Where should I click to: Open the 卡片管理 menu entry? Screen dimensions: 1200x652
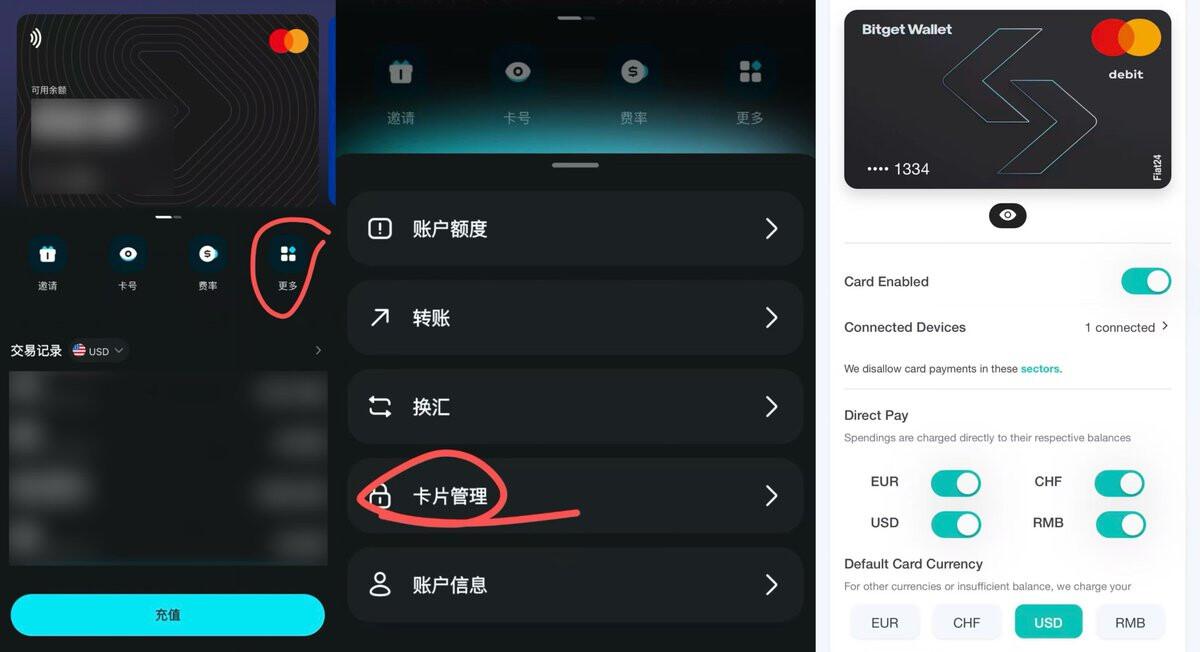tap(575, 496)
